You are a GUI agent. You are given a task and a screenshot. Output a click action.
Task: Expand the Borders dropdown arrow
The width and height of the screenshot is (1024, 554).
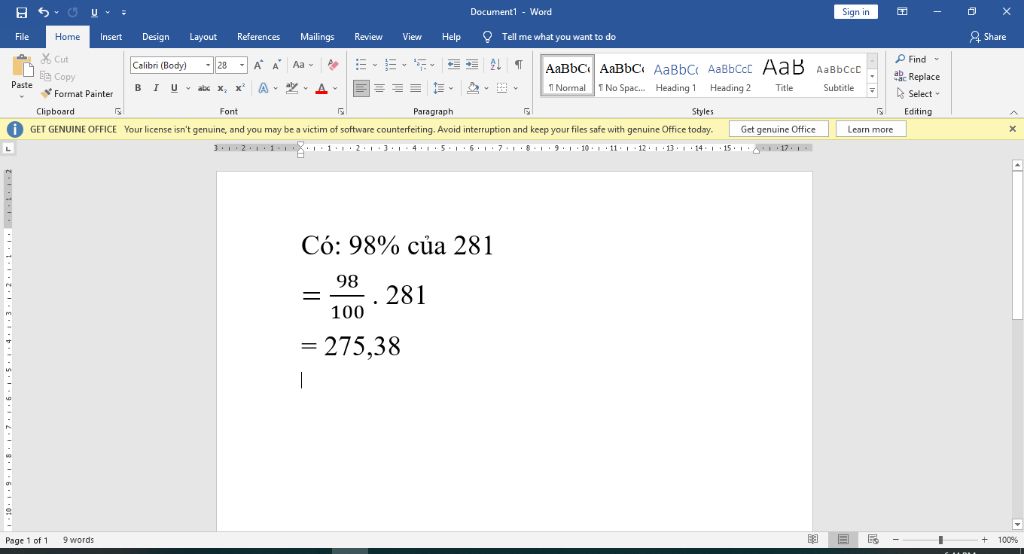click(x=516, y=88)
